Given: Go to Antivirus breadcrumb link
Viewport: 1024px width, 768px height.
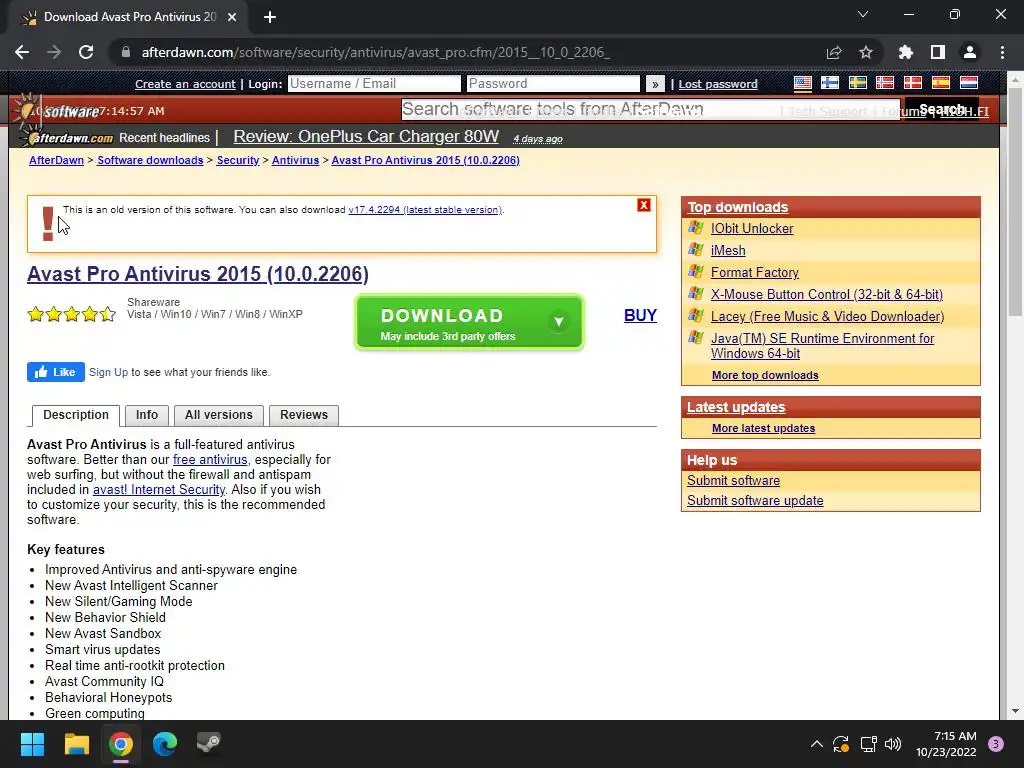Looking at the screenshot, I should pyautogui.click(x=295, y=161).
